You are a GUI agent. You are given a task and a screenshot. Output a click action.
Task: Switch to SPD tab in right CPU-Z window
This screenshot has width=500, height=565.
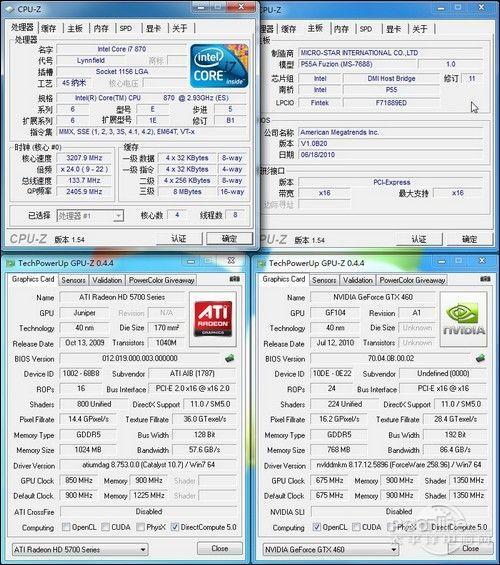366,29
